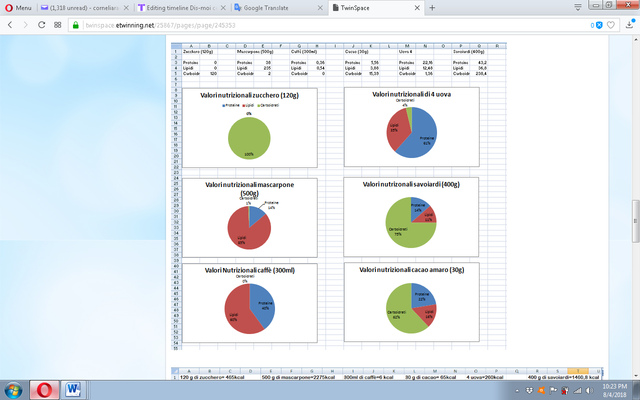The image size is (640, 400).
Task: Open Action Center flag icon
Action: pos(553,390)
